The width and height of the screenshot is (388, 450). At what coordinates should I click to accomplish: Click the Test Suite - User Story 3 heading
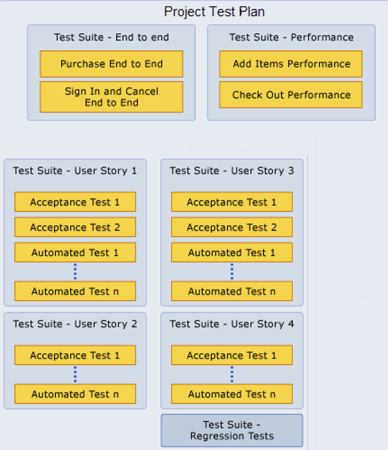(232, 171)
